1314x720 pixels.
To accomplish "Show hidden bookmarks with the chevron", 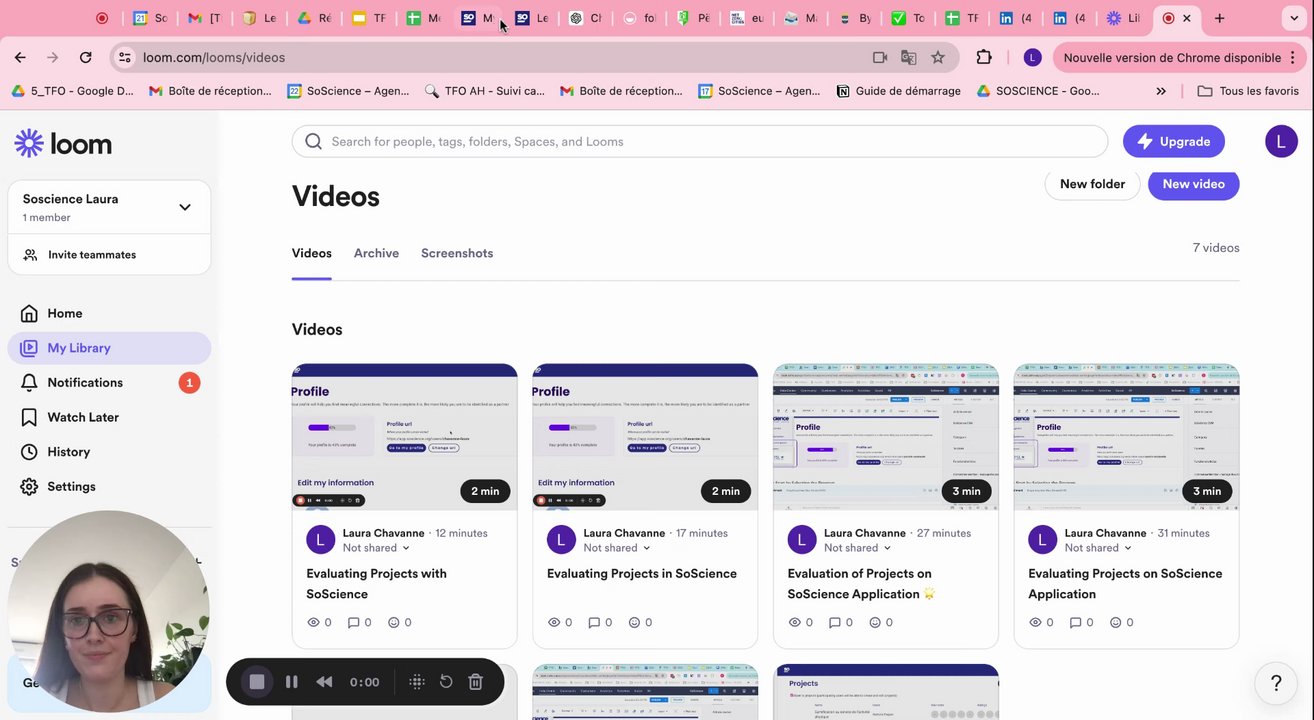I will (1161, 91).
